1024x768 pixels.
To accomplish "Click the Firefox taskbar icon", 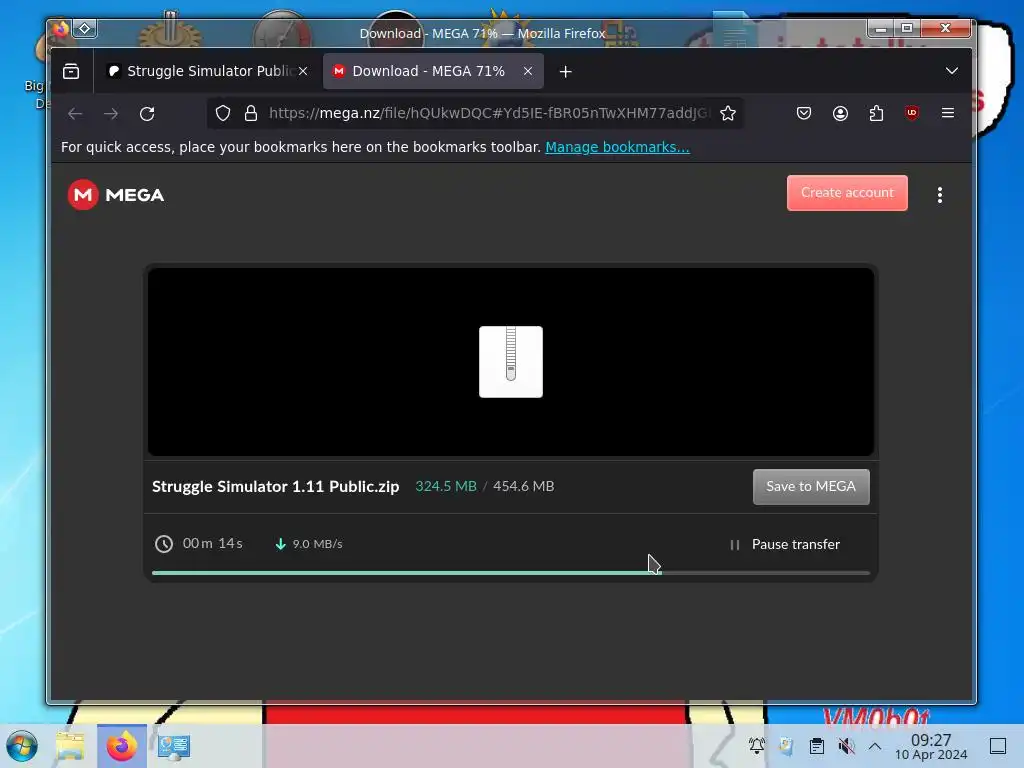I will pyautogui.click(x=122, y=746).
